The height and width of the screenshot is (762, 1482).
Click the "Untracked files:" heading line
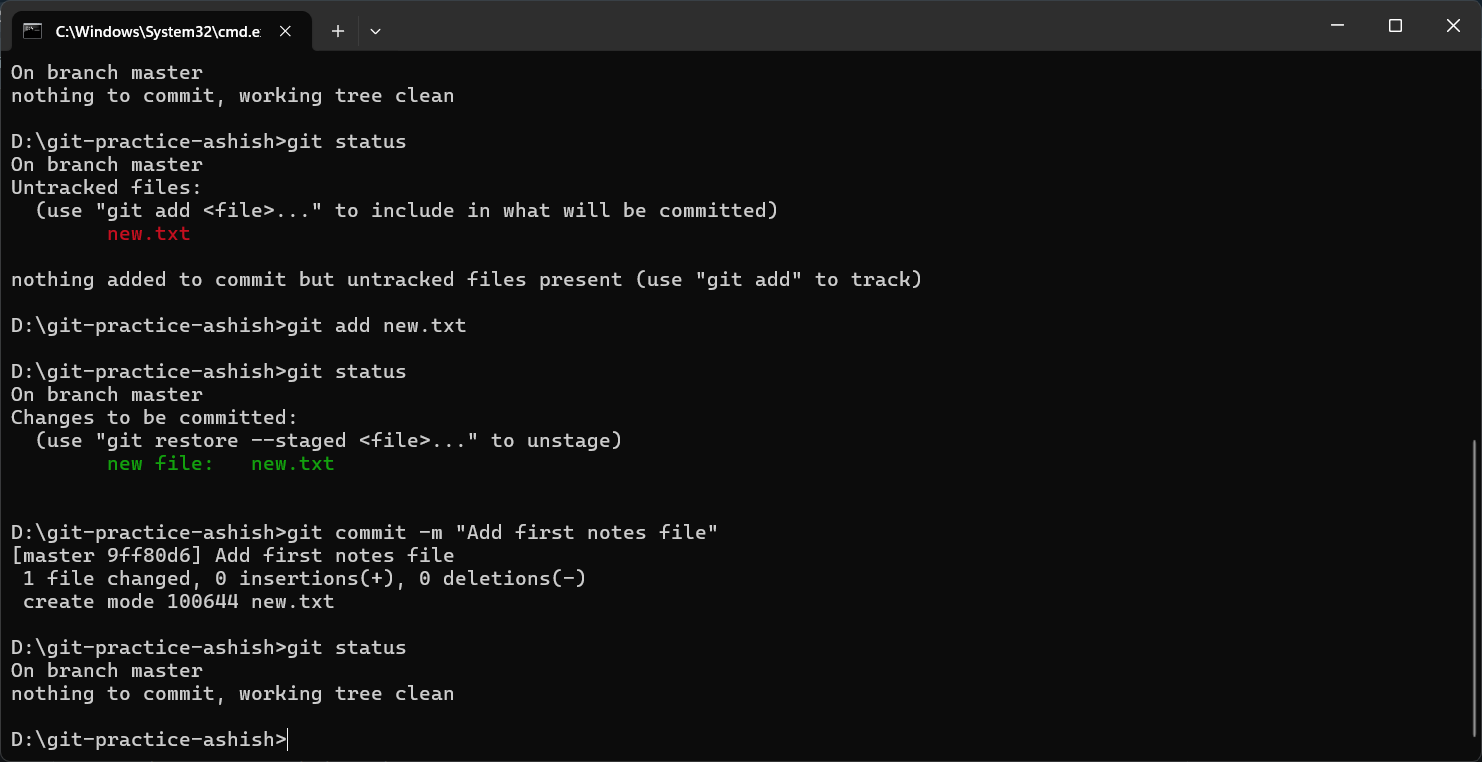106,188
